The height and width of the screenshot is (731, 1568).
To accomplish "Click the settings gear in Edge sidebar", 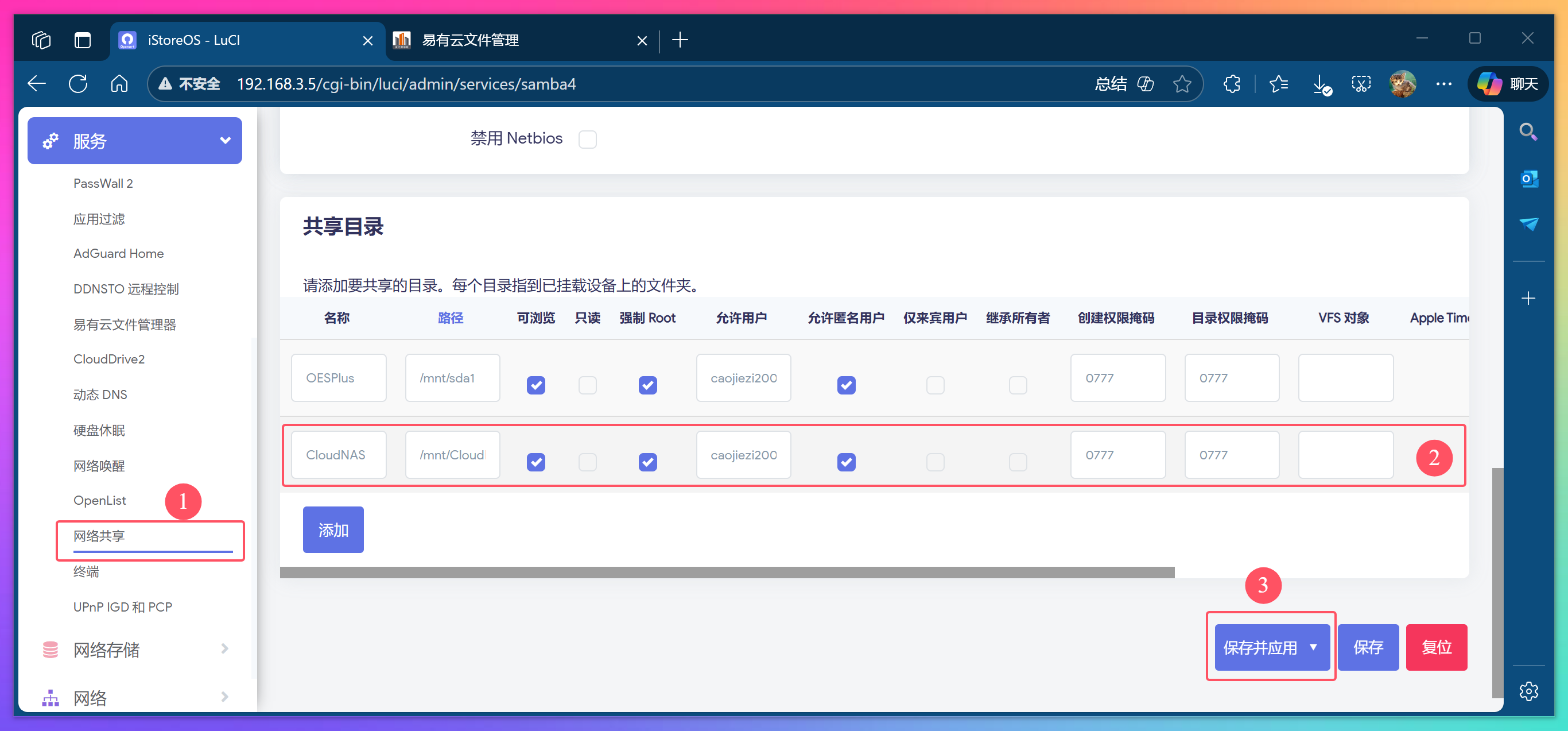I will 1528,691.
